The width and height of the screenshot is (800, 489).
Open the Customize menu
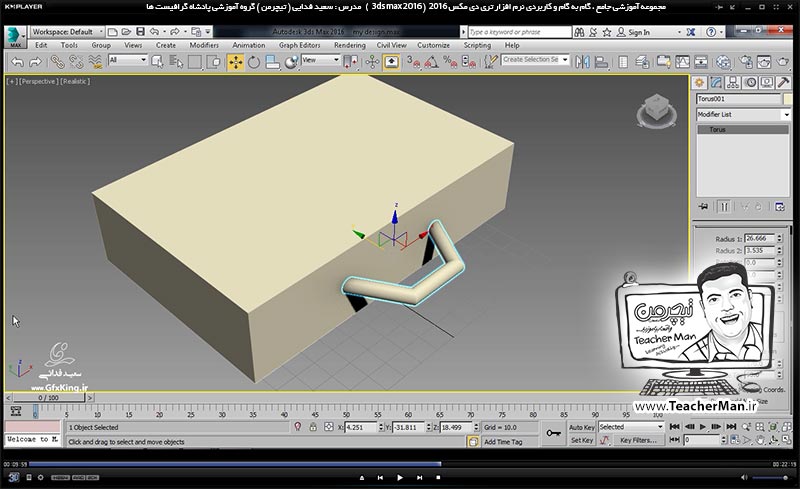tap(434, 45)
